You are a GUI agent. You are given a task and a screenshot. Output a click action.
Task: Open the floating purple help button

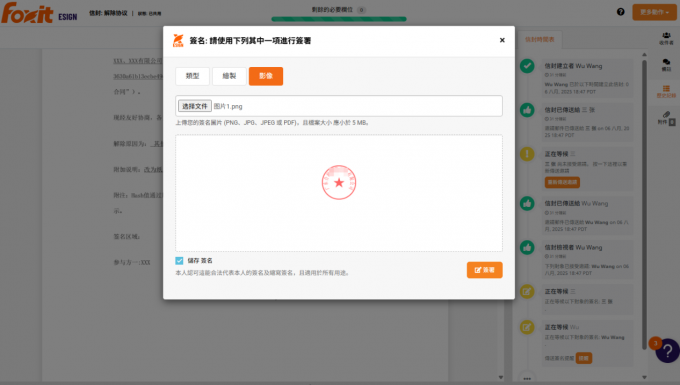tap(668, 351)
